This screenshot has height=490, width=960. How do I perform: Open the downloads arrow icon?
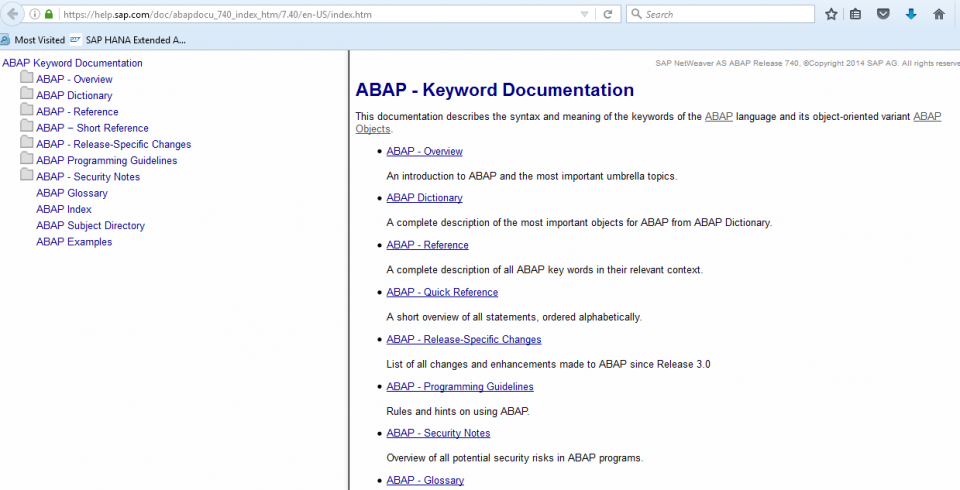click(x=911, y=14)
